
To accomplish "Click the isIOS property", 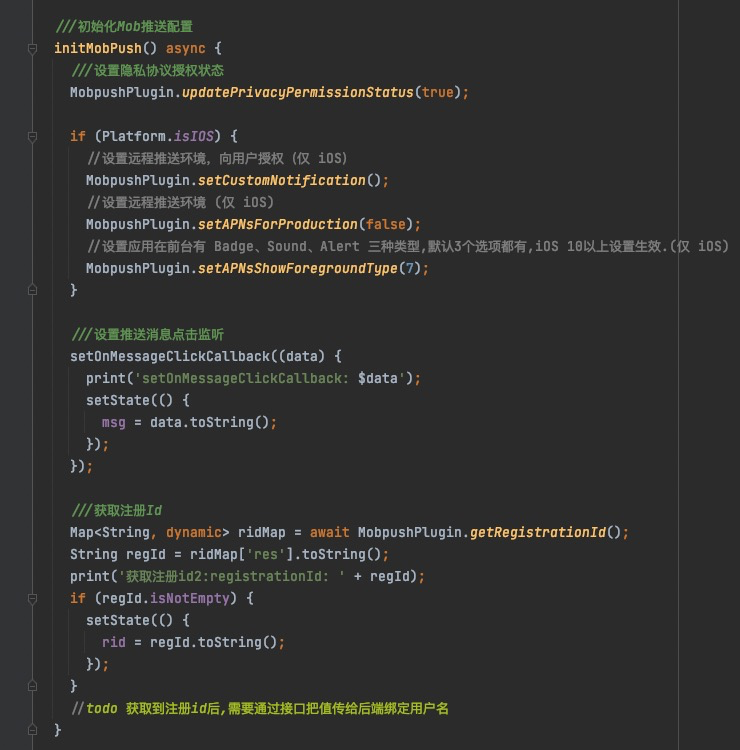I will tap(193, 136).
